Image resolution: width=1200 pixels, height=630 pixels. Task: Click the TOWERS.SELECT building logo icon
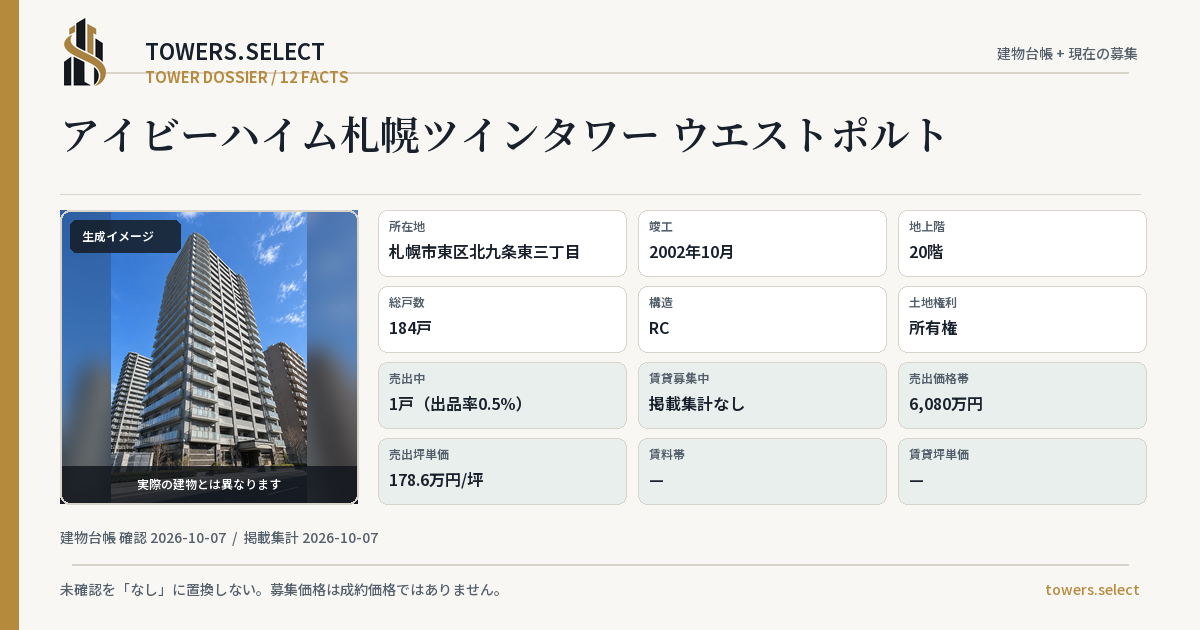[x=85, y=52]
